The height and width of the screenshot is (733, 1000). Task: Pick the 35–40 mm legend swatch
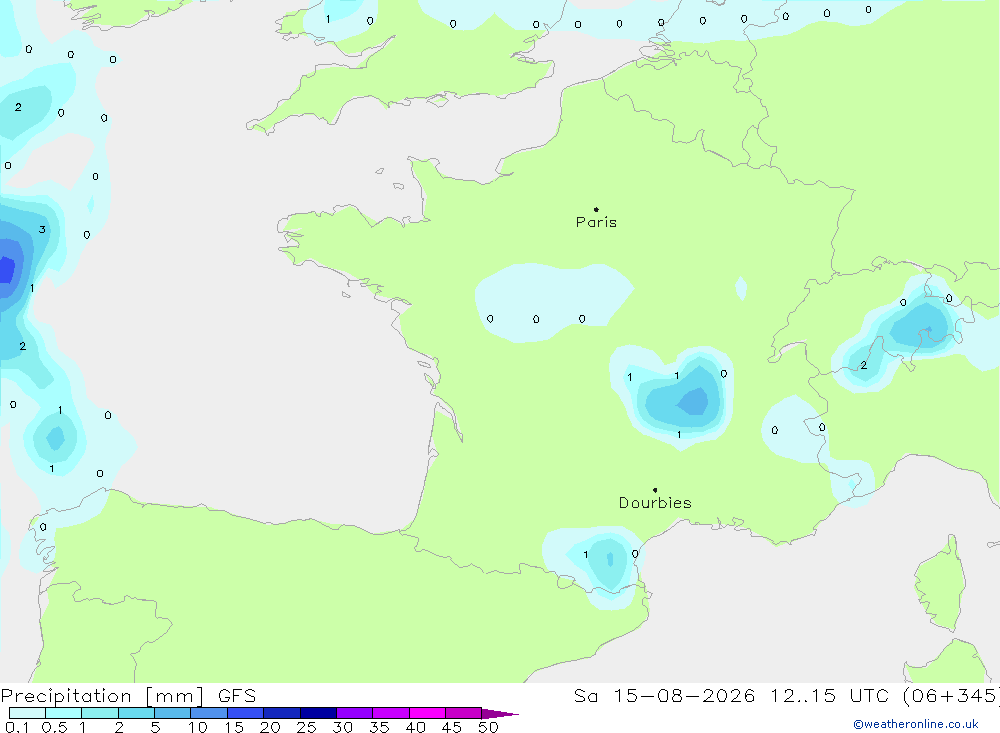391,713
